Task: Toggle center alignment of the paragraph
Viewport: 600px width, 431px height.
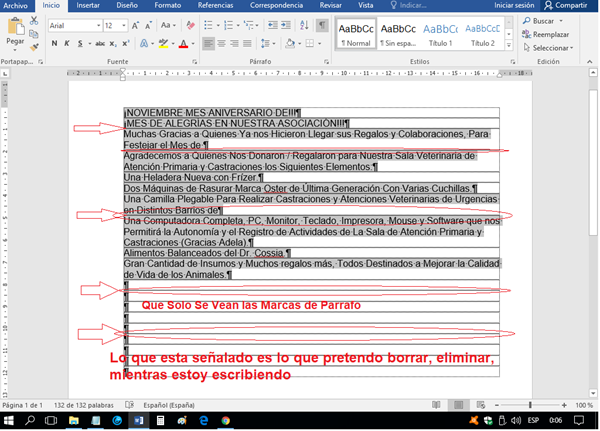Action: pyautogui.click(x=221, y=44)
